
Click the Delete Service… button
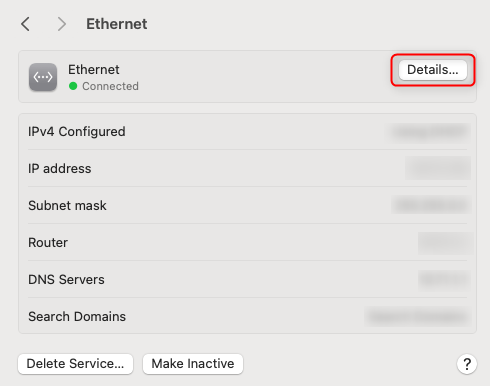point(76,364)
